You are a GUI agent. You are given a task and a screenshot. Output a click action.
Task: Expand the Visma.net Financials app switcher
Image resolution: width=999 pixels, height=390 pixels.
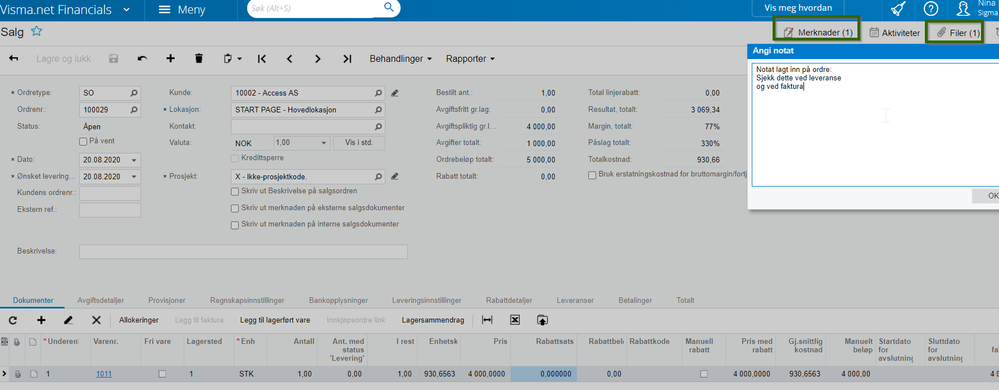coord(127,10)
